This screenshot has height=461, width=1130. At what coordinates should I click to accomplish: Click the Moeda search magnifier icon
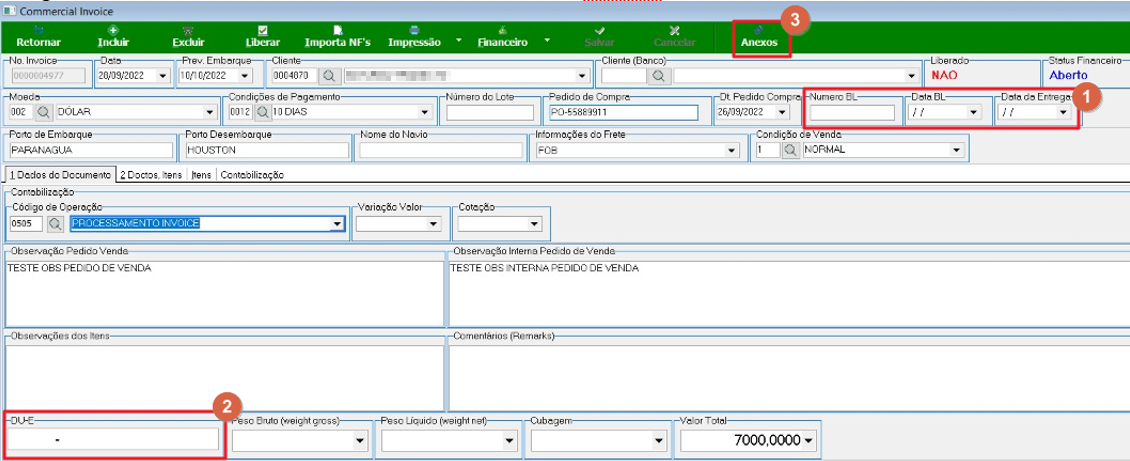(43, 112)
